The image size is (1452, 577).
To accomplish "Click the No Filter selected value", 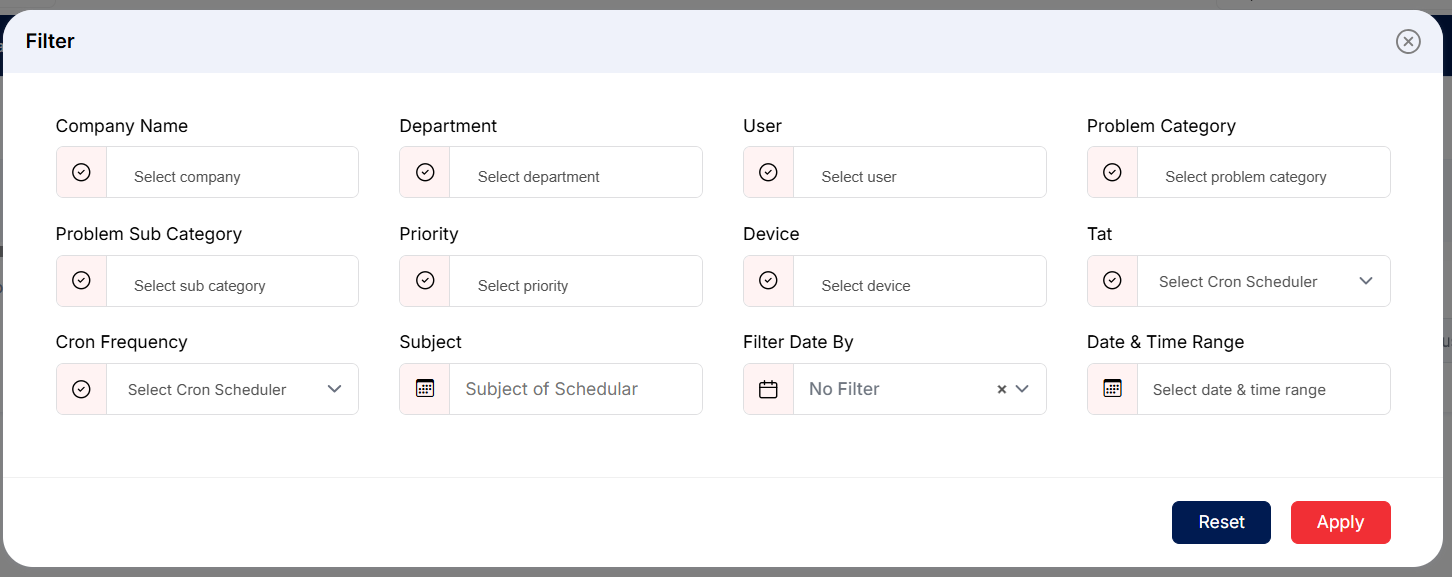I will pos(844,389).
